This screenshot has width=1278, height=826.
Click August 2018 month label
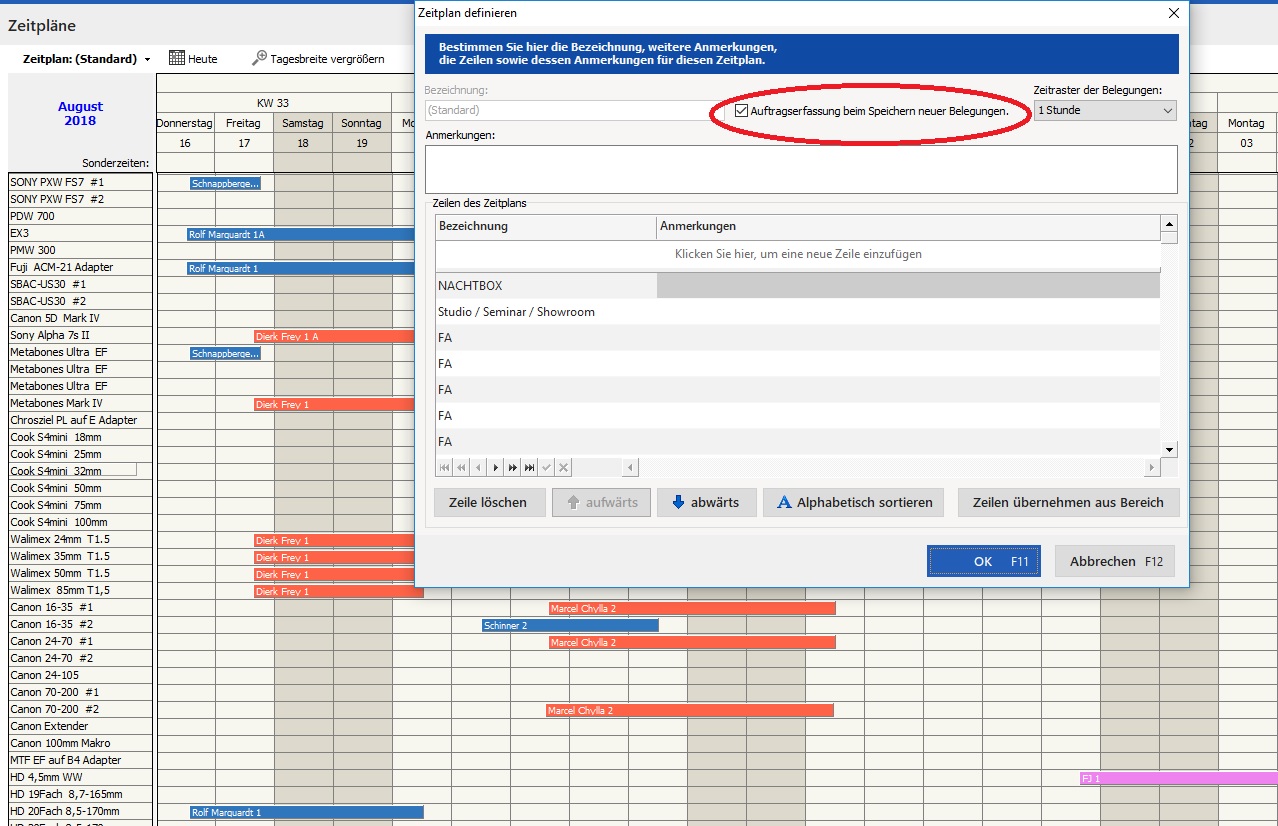pyautogui.click(x=80, y=113)
